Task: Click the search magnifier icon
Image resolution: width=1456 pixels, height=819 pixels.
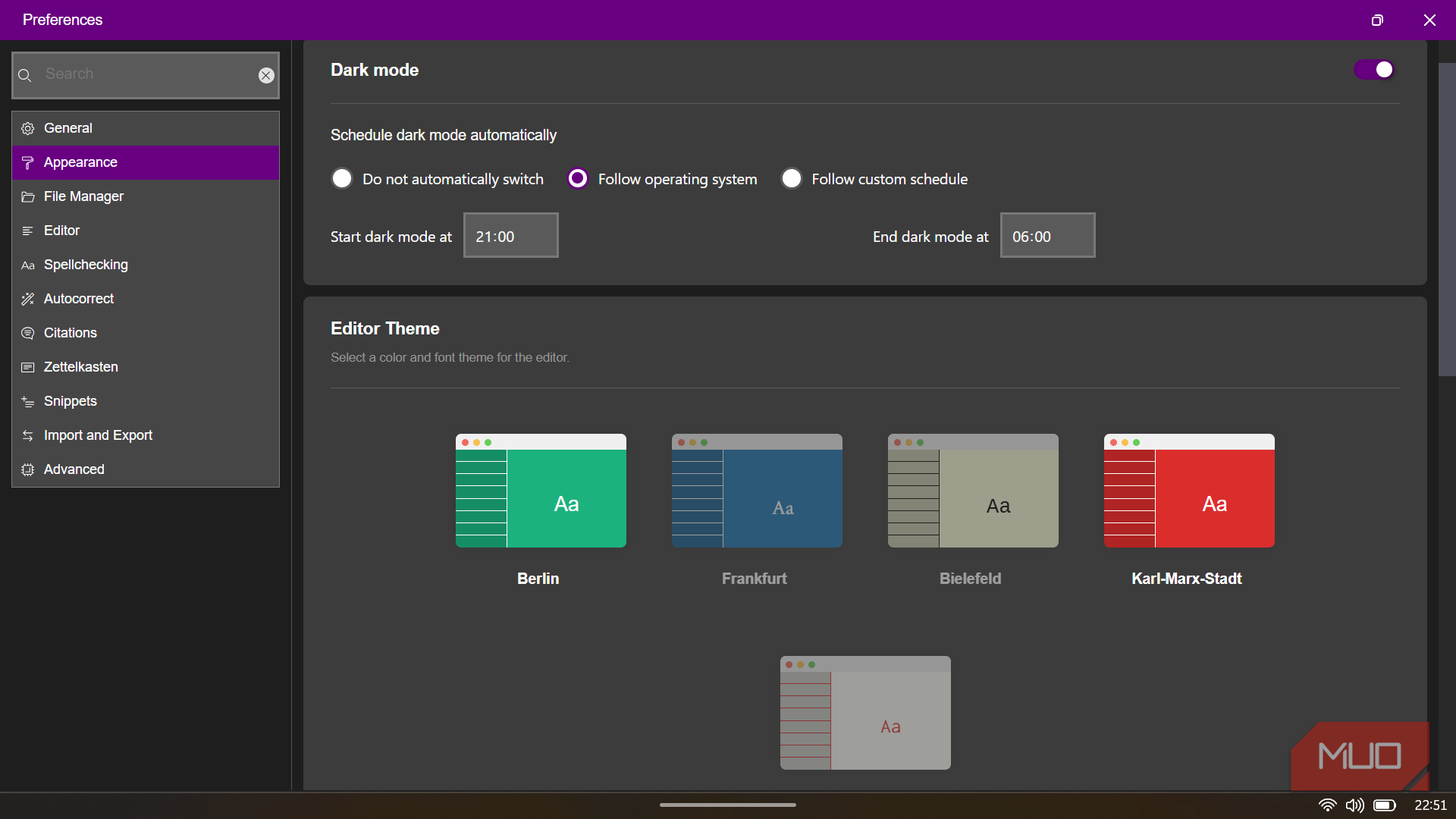Action: click(x=24, y=75)
